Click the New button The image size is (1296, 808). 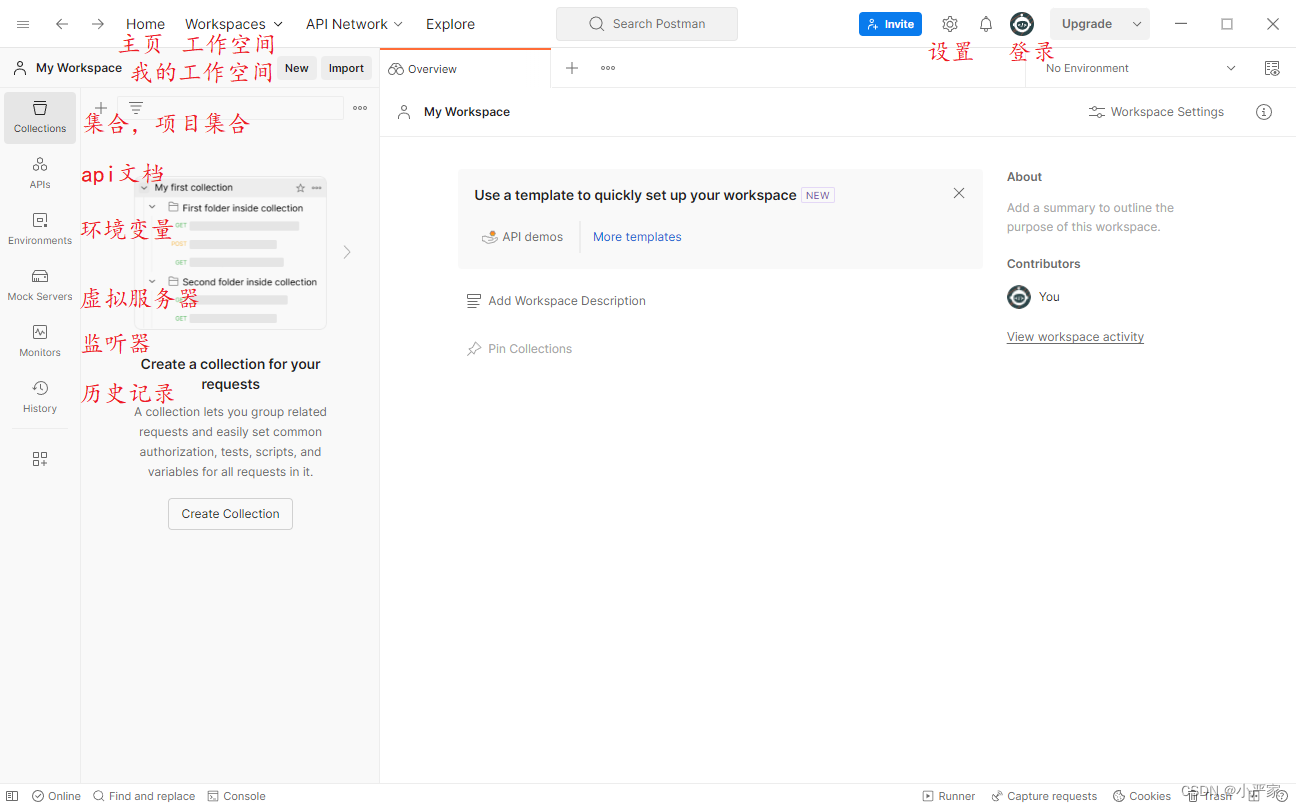coord(297,68)
